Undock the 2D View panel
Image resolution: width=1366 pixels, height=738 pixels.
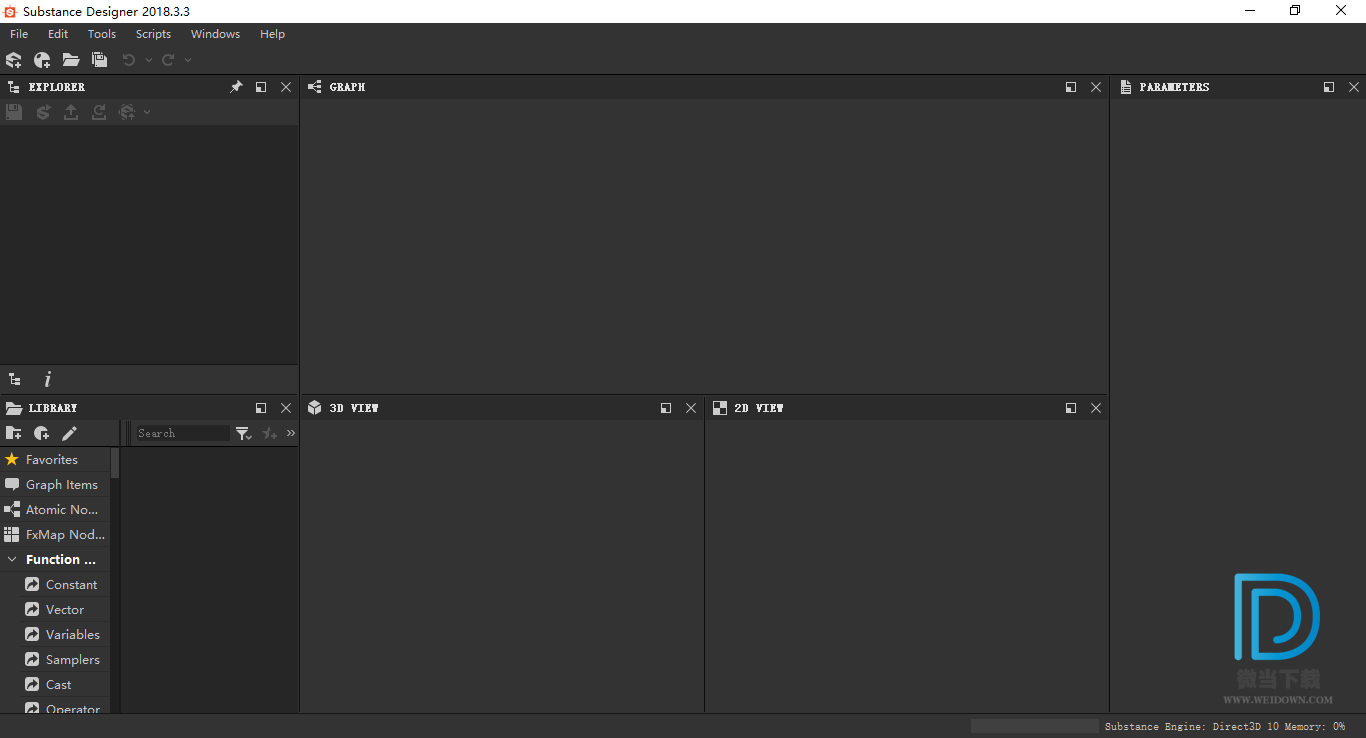pyautogui.click(x=1071, y=408)
